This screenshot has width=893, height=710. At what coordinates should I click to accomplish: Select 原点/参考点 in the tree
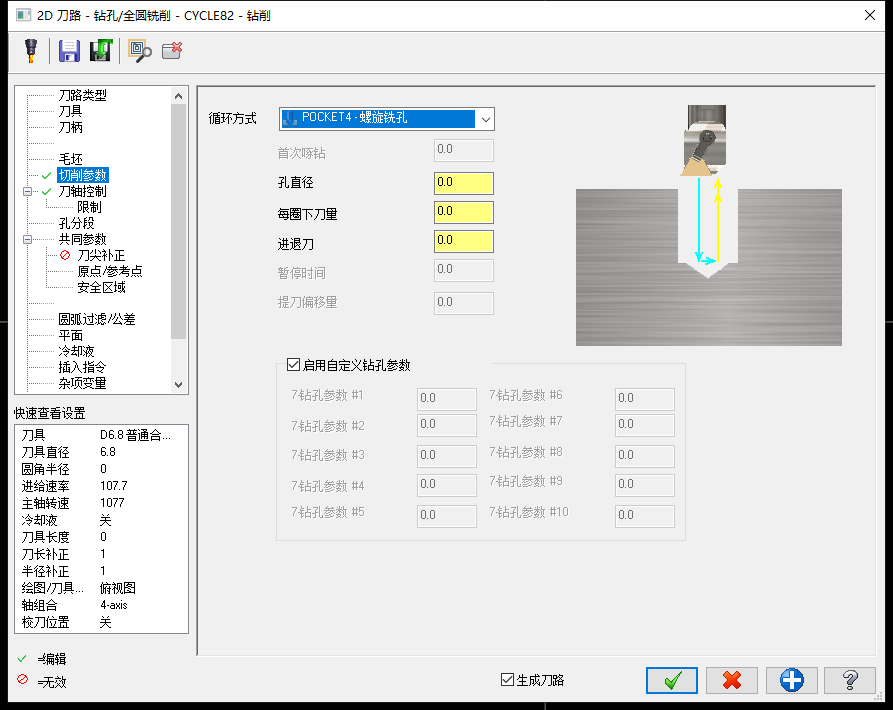[x=109, y=271]
